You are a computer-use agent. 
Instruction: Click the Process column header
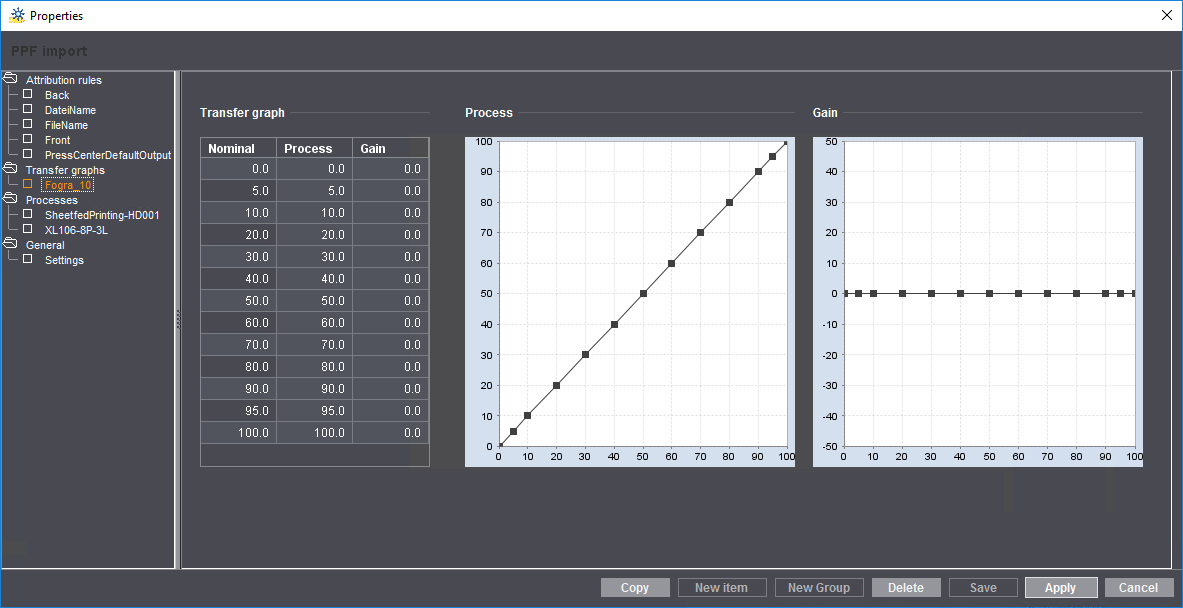[x=315, y=148]
